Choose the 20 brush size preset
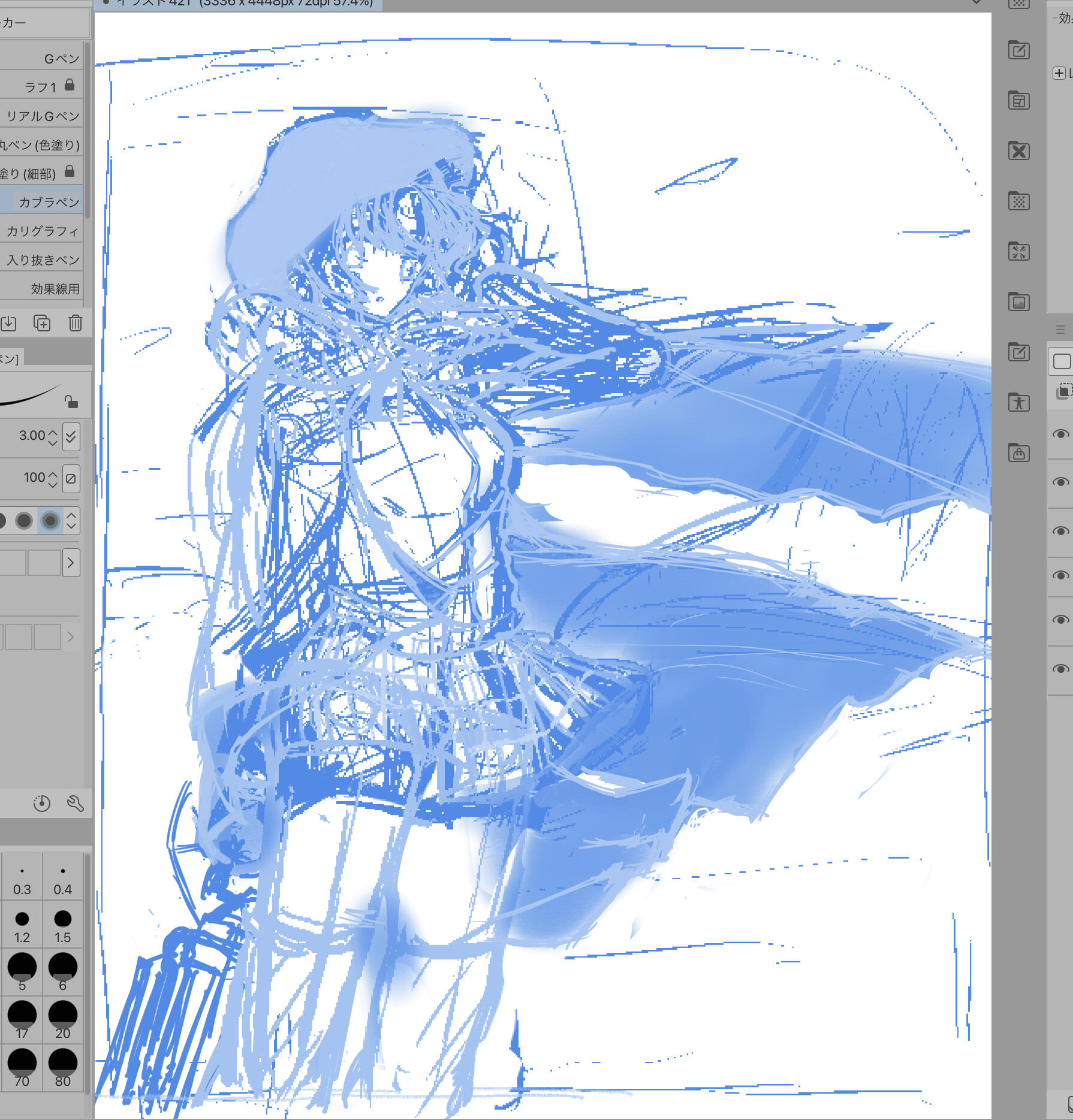This screenshot has height=1120, width=1073. pyautogui.click(x=62, y=1019)
